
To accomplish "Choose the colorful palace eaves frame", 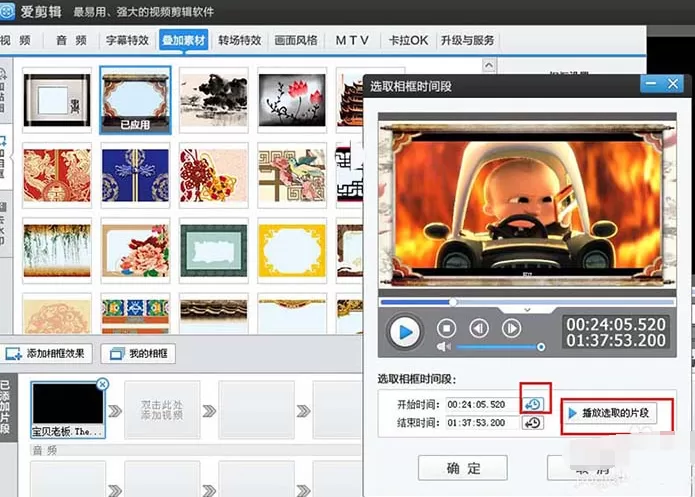I will tap(135, 315).
